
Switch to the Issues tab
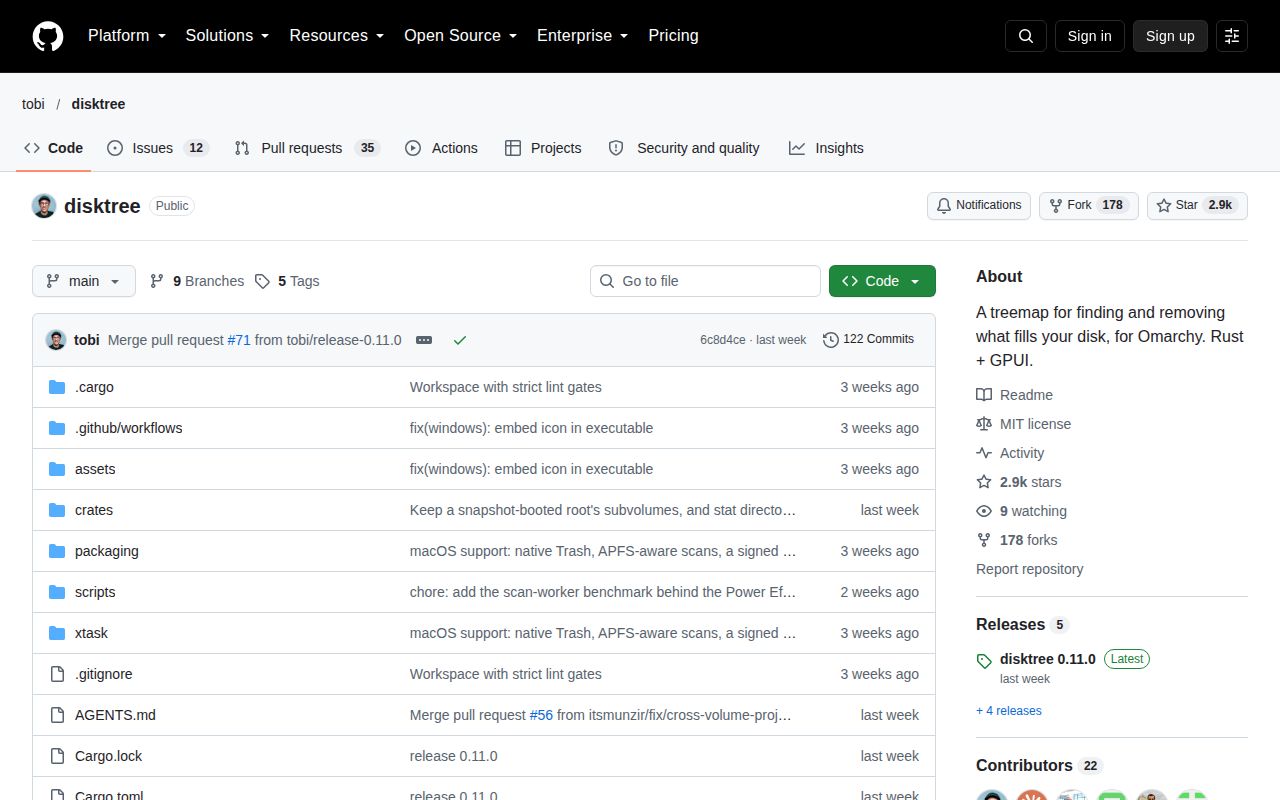(157, 148)
